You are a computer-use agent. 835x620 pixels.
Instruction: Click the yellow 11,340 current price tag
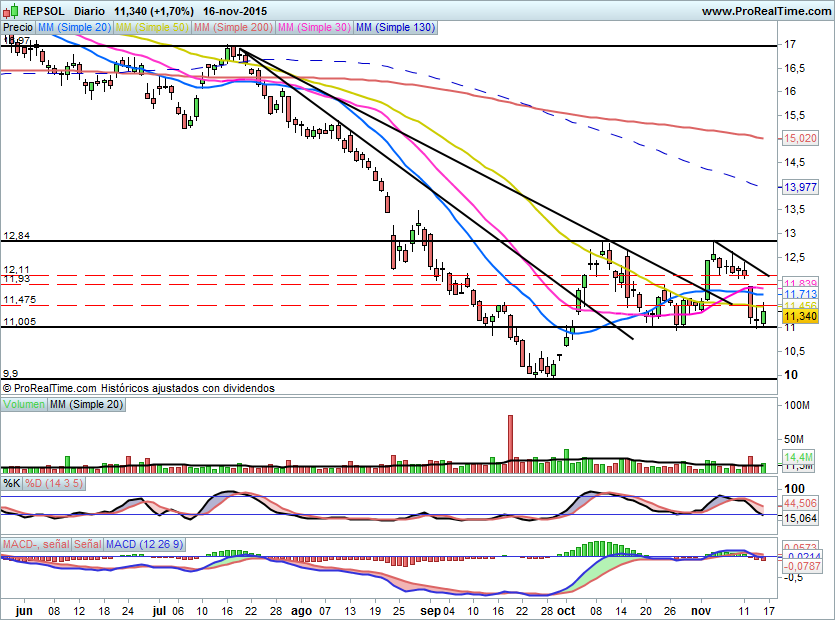802,316
